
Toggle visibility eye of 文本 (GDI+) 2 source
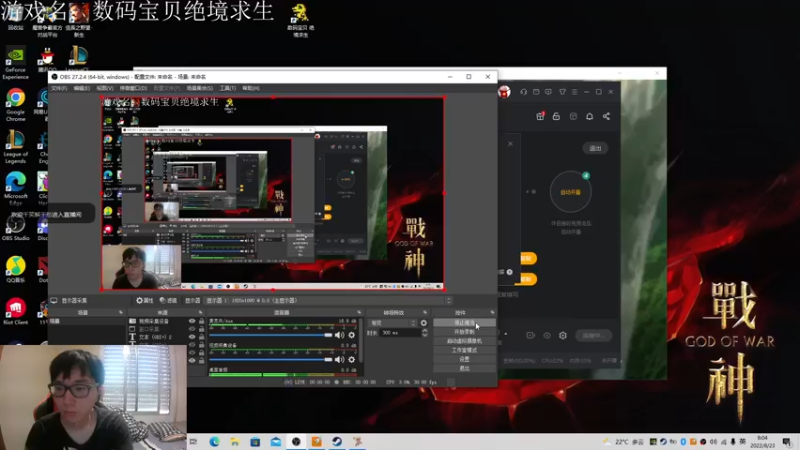point(192,337)
